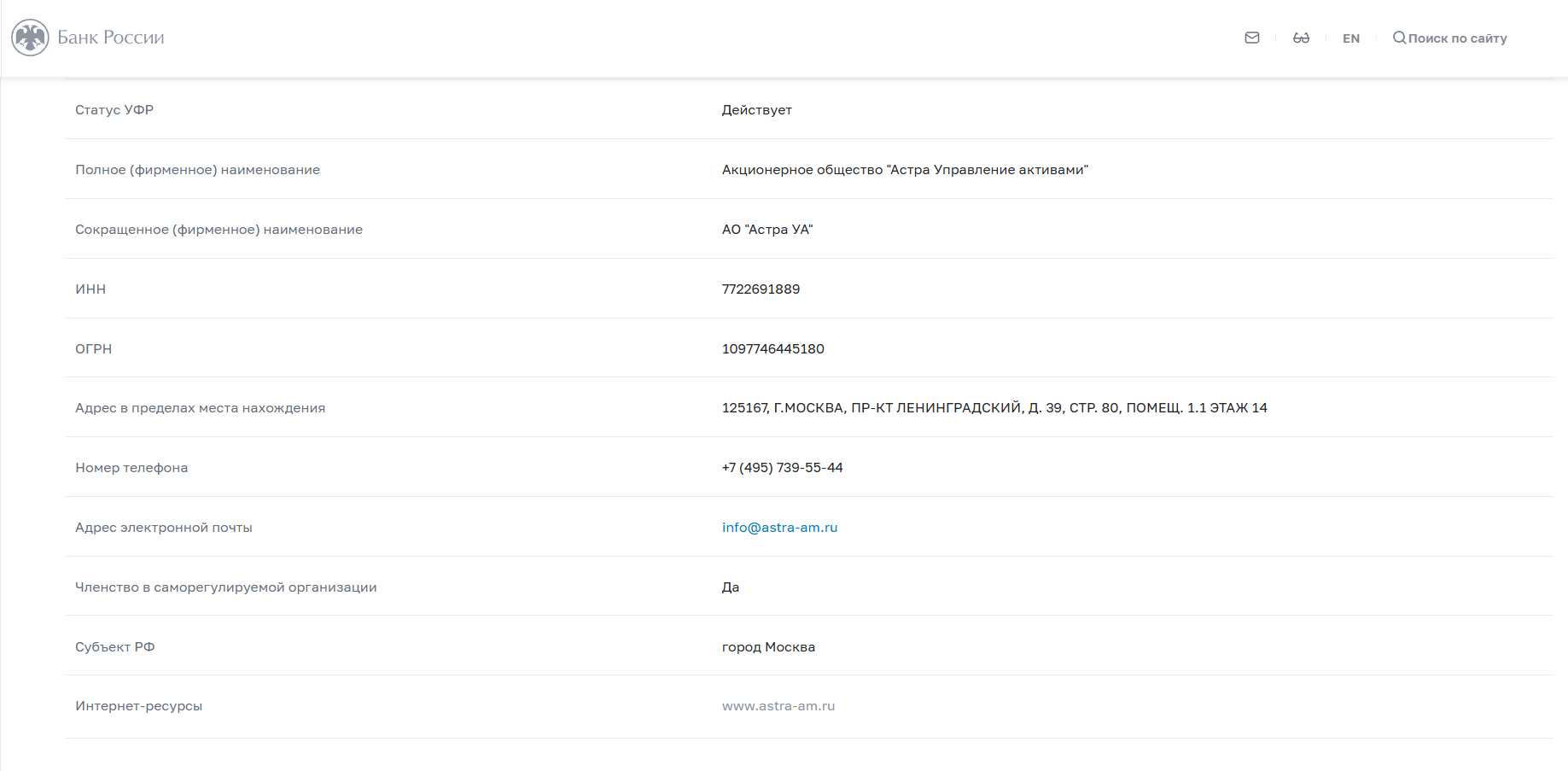1568x771 pixels.
Task: Select the ОГРН value 1097746445180
Action: pos(772,349)
